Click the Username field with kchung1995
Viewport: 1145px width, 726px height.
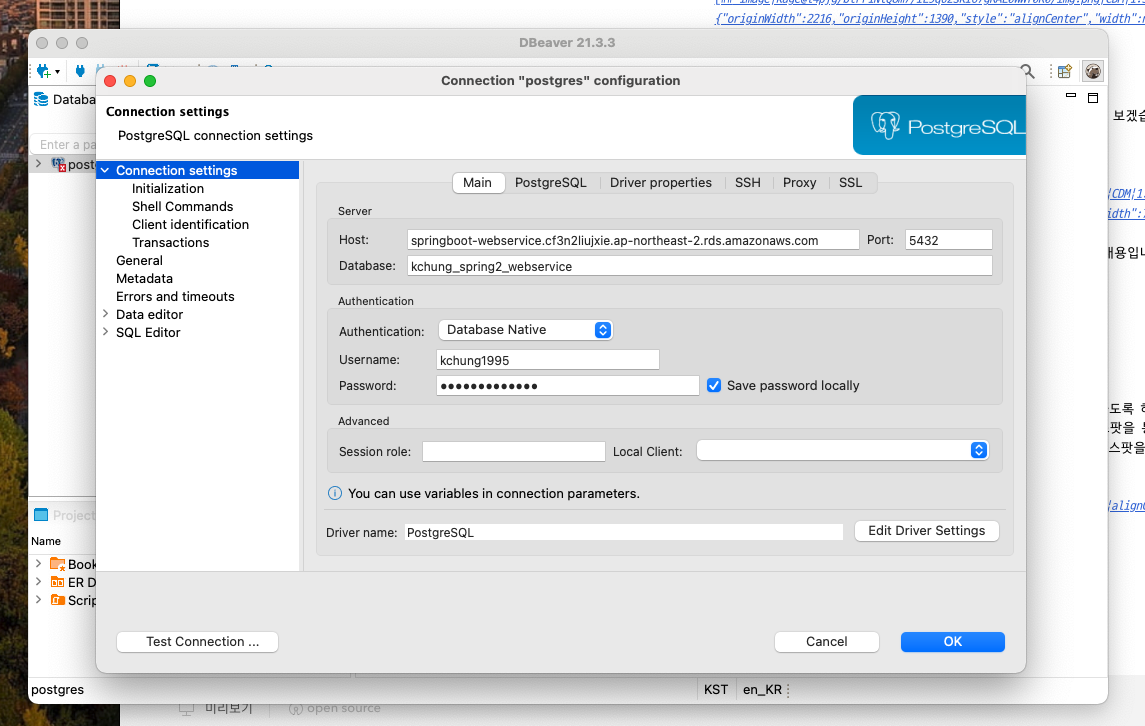(x=548, y=360)
